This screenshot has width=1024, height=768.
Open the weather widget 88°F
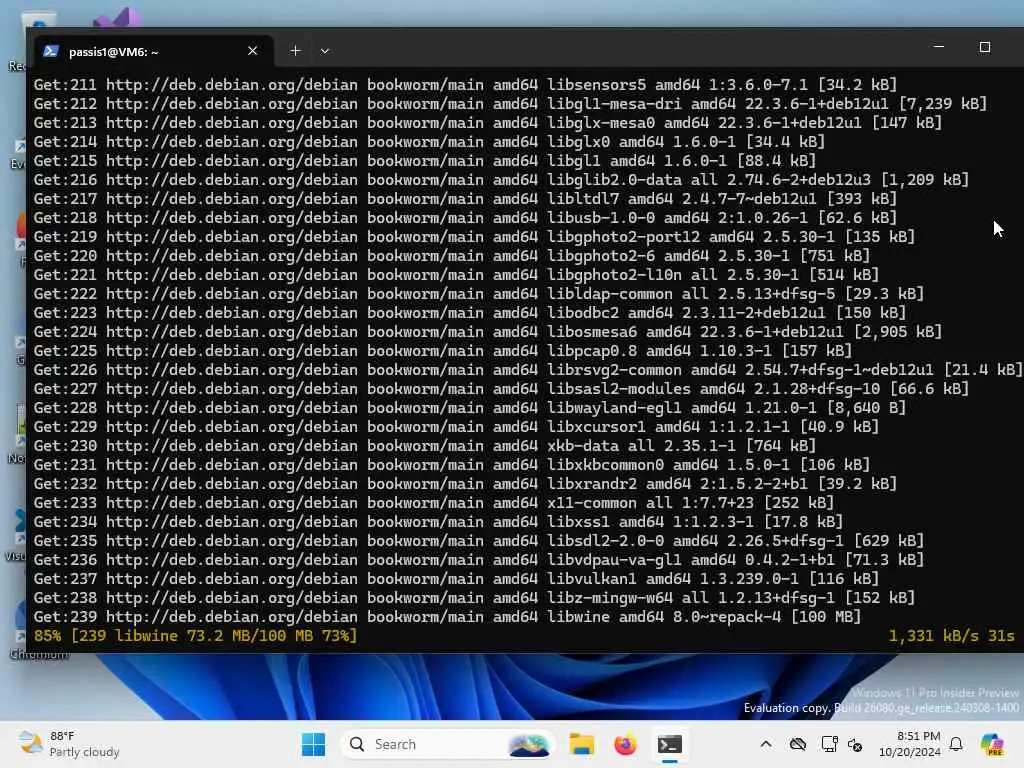coord(69,744)
